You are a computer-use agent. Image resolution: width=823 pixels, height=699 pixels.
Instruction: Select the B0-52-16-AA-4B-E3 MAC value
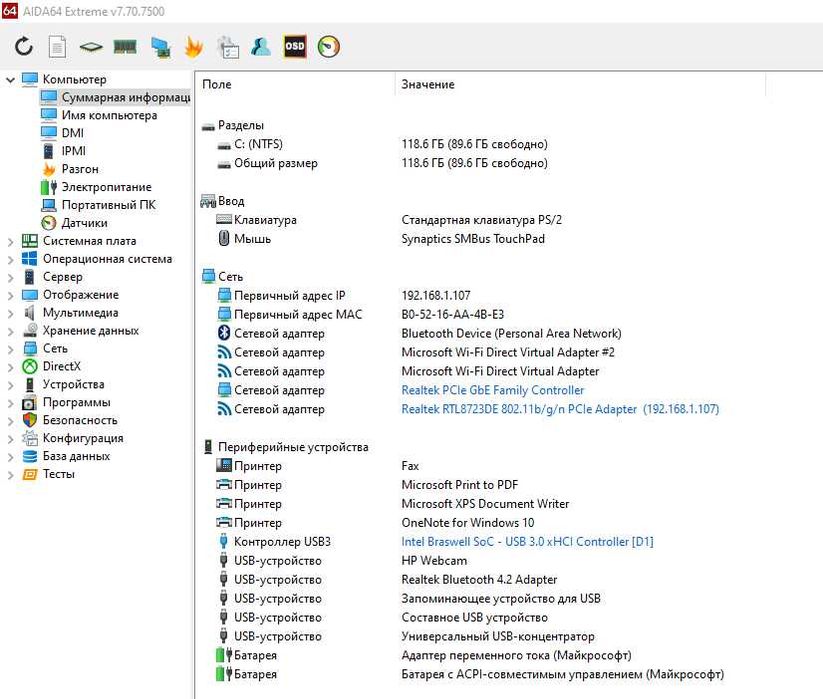[452, 314]
